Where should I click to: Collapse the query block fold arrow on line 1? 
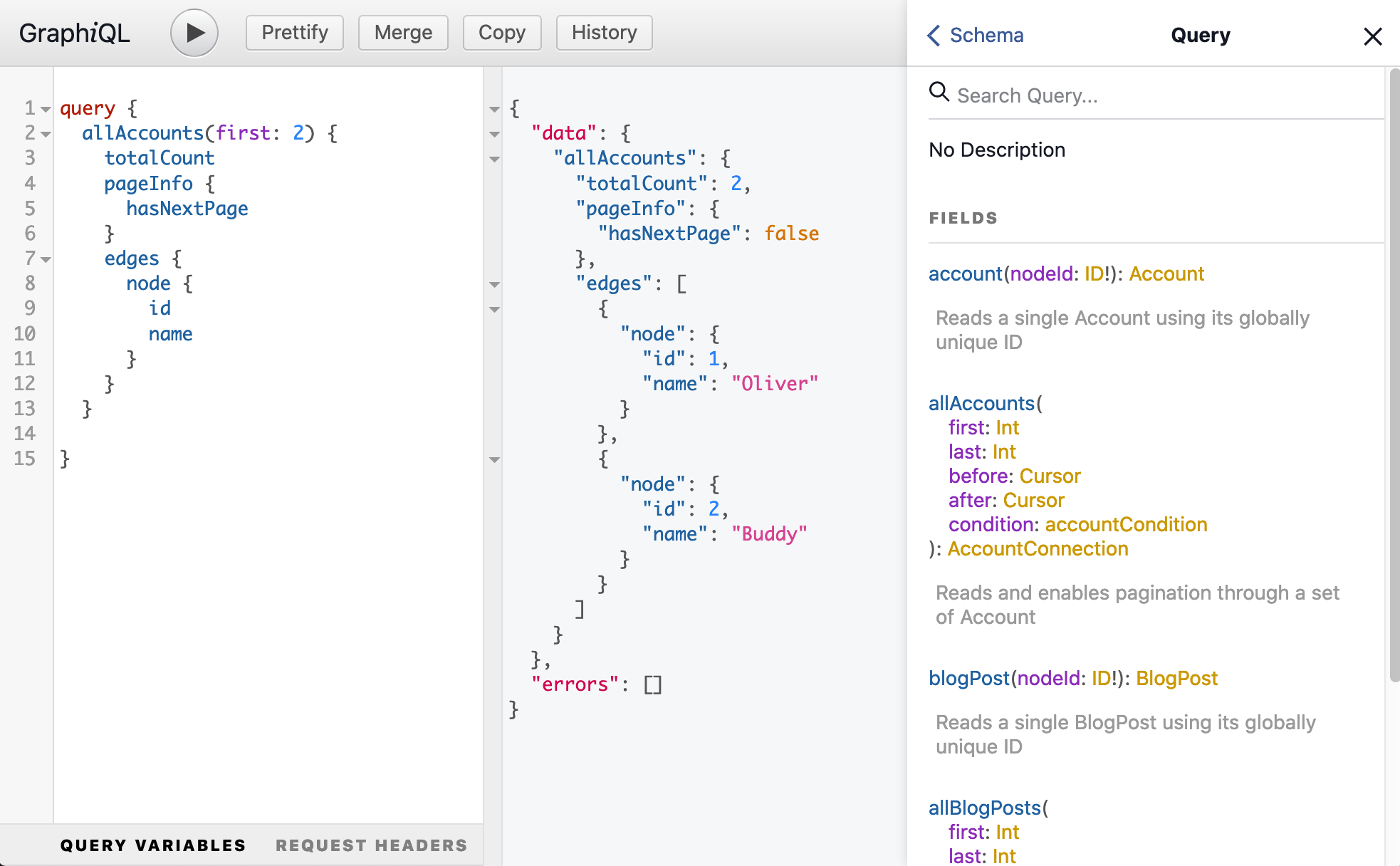[x=46, y=109]
